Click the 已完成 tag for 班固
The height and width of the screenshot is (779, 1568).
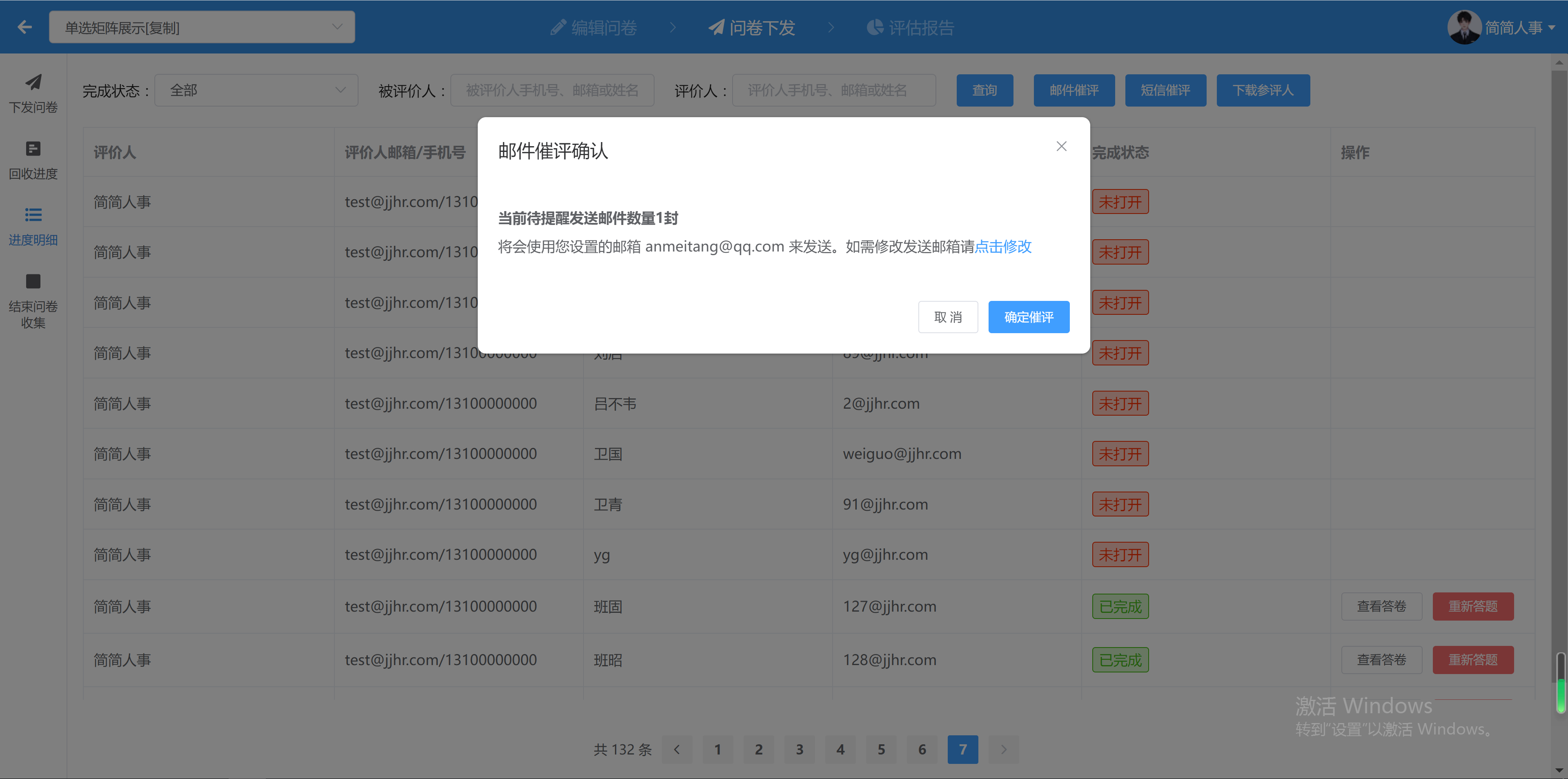[x=1120, y=607]
